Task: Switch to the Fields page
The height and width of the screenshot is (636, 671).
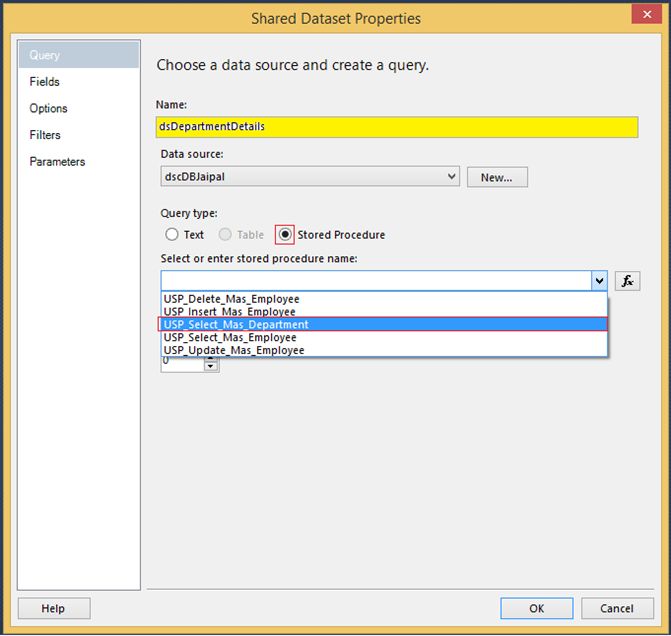Action: [x=45, y=82]
